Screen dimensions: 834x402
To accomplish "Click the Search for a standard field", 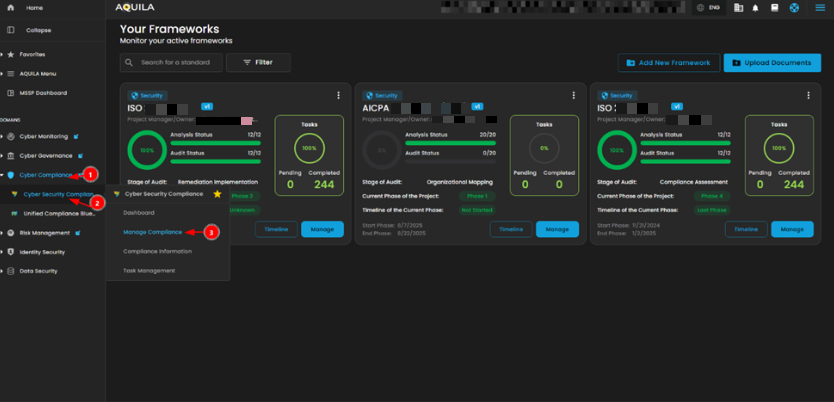I will [x=170, y=63].
